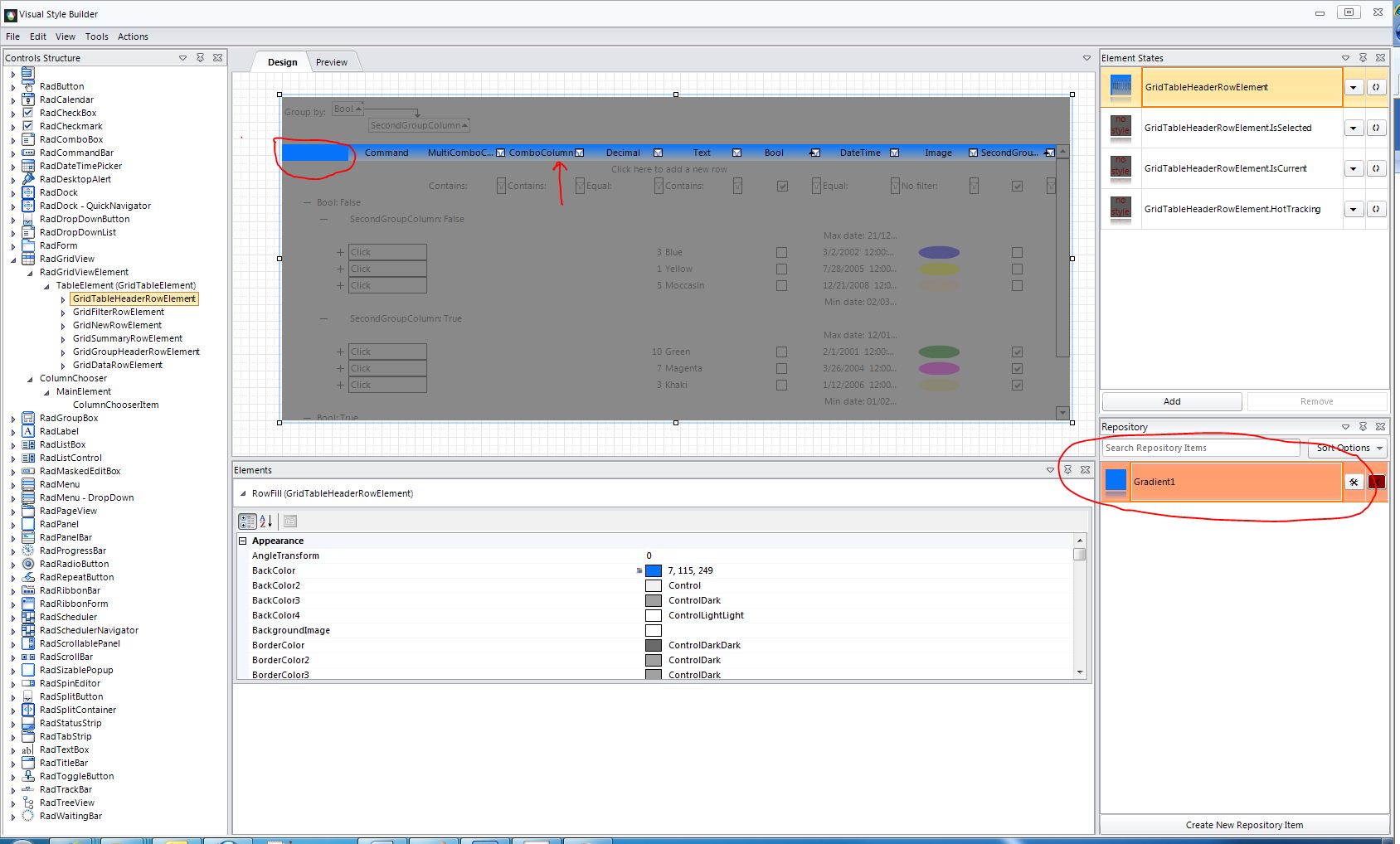Collapse the Appearance property category

tap(243, 541)
